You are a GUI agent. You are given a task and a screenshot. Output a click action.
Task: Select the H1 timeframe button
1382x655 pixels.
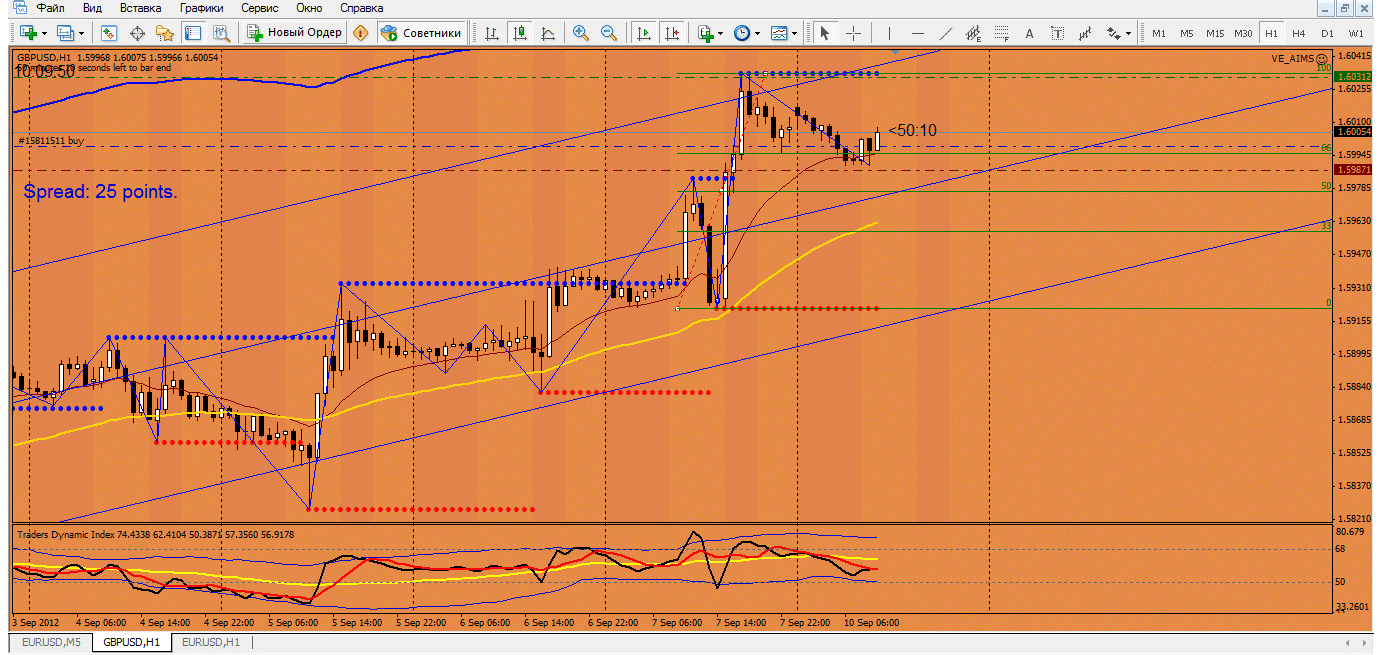tap(1271, 33)
